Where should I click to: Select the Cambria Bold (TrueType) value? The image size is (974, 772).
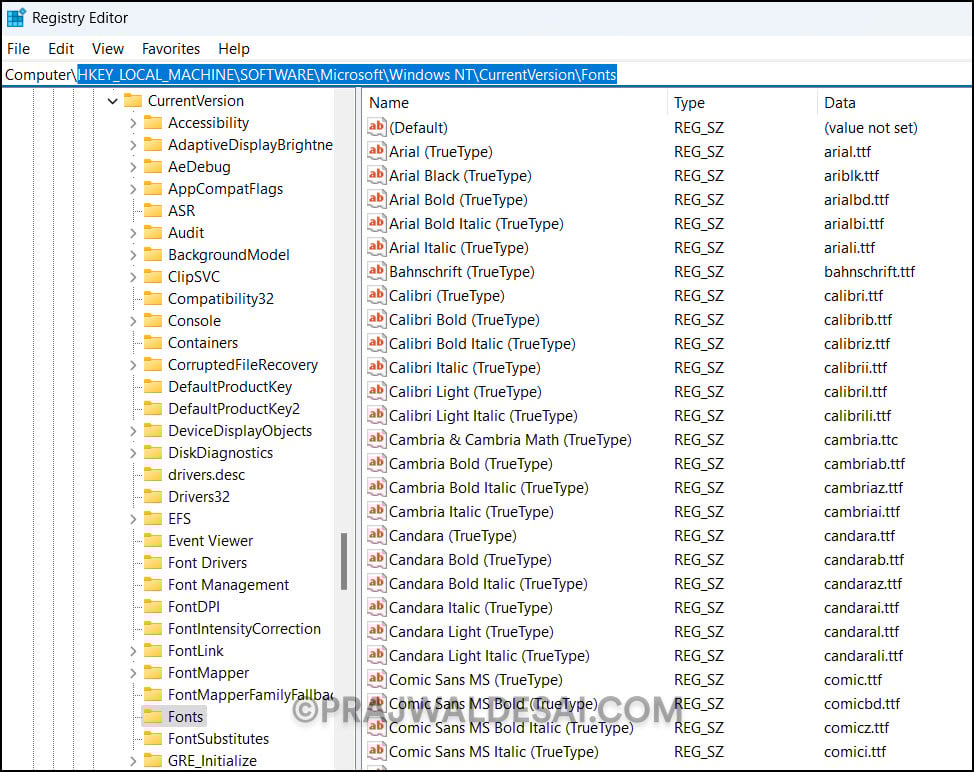click(470, 463)
